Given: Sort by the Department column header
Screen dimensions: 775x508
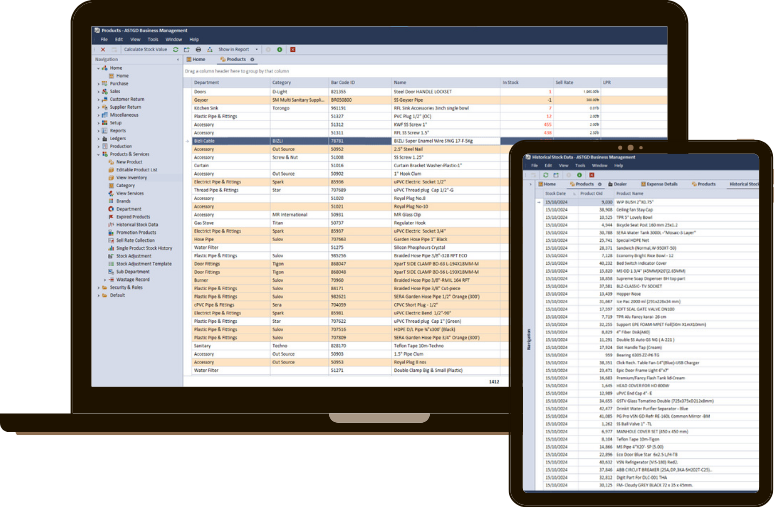Looking at the screenshot, I should coord(231,83).
